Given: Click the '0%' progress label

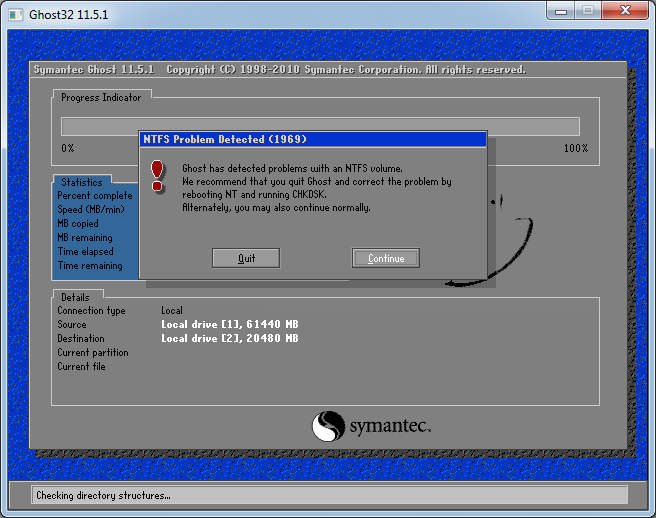Looking at the screenshot, I should coord(68,148).
